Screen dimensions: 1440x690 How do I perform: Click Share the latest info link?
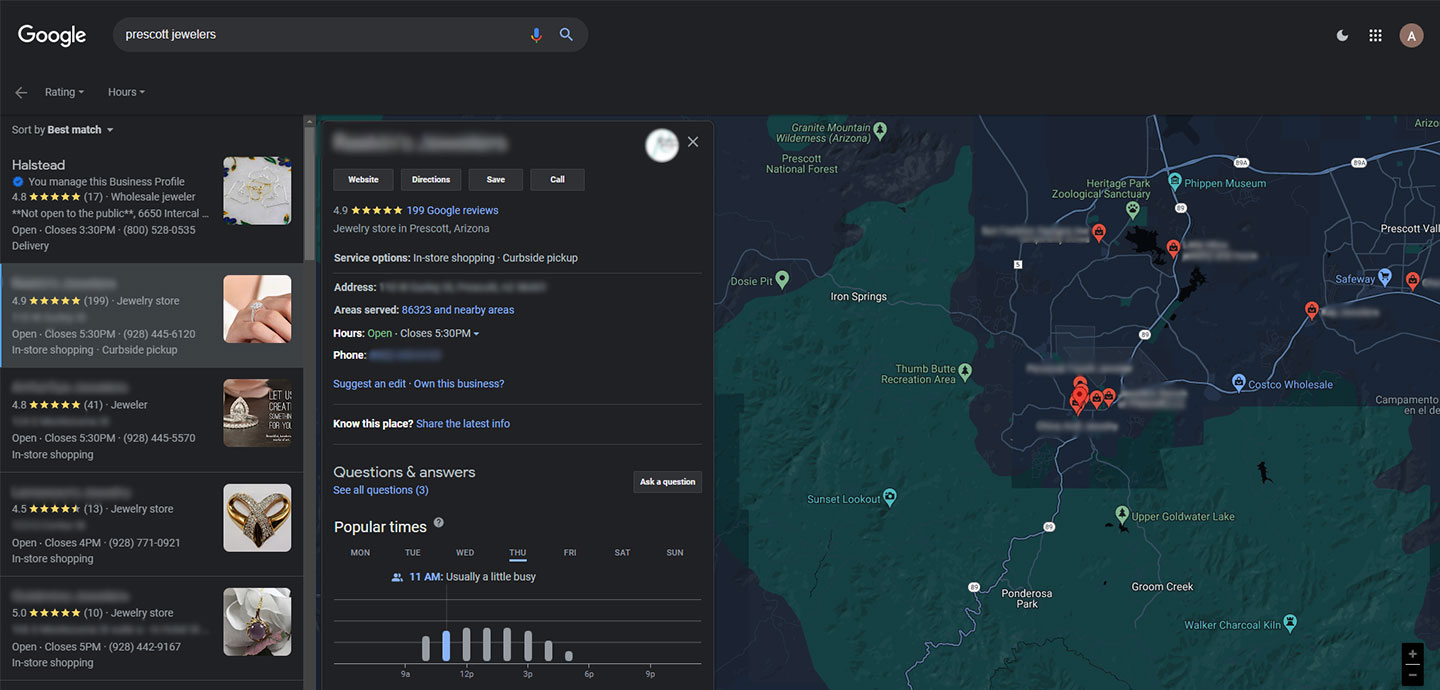point(463,424)
